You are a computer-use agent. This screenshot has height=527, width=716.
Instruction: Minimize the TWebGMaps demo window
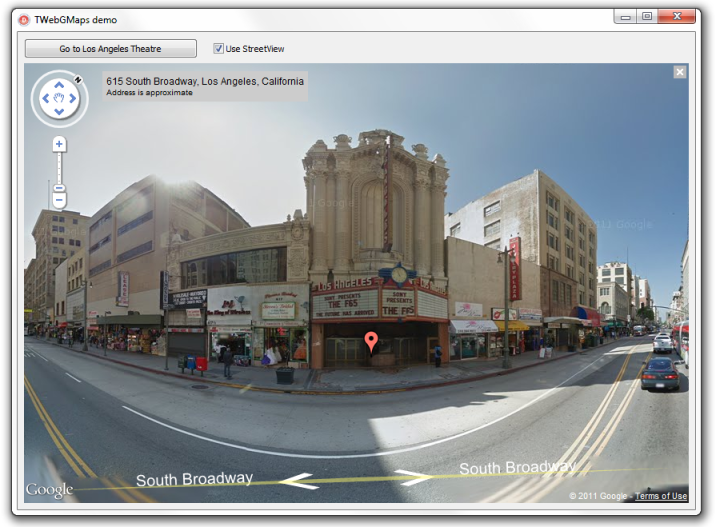[x=626, y=17]
